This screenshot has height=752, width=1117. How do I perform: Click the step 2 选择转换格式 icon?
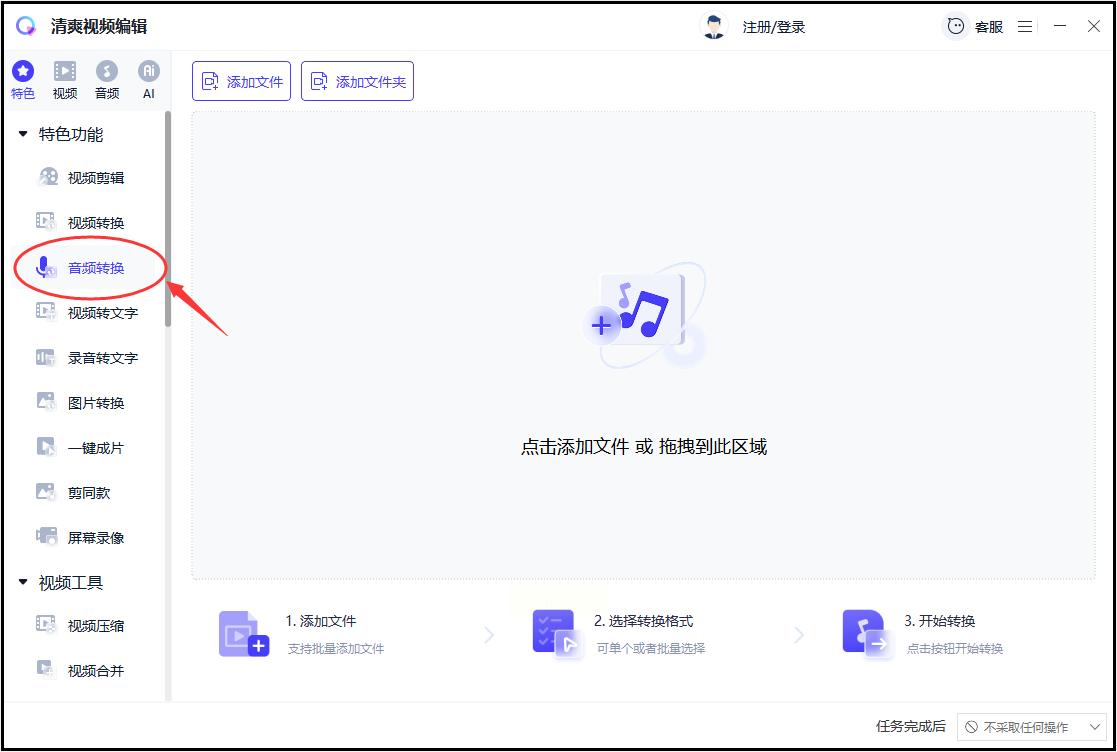pyautogui.click(x=556, y=634)
